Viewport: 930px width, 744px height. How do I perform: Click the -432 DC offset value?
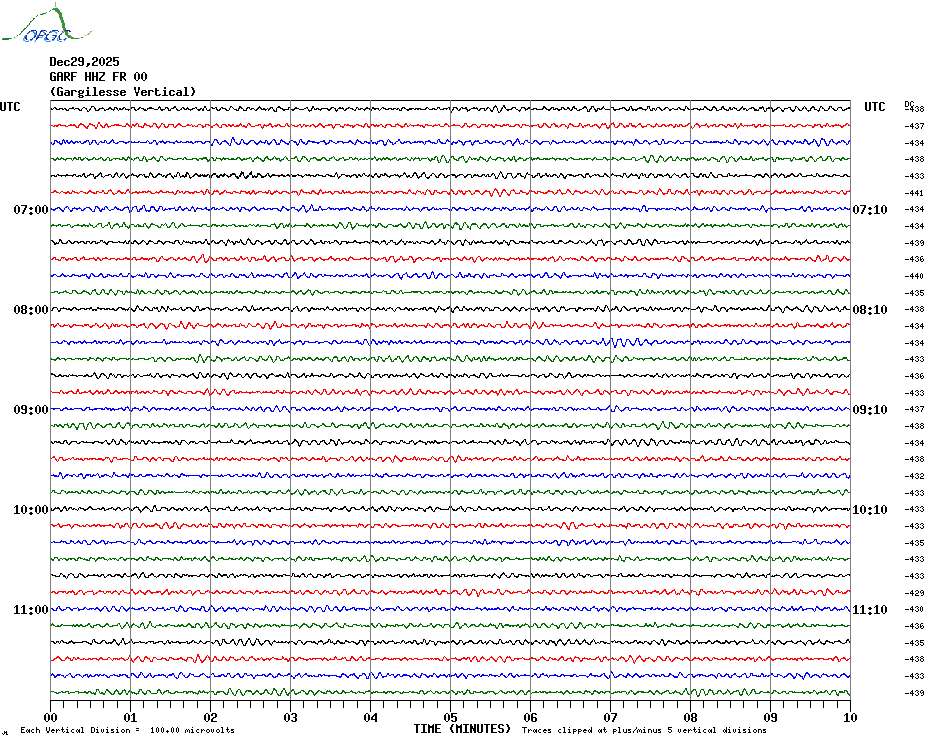click(x=914, y=476)
